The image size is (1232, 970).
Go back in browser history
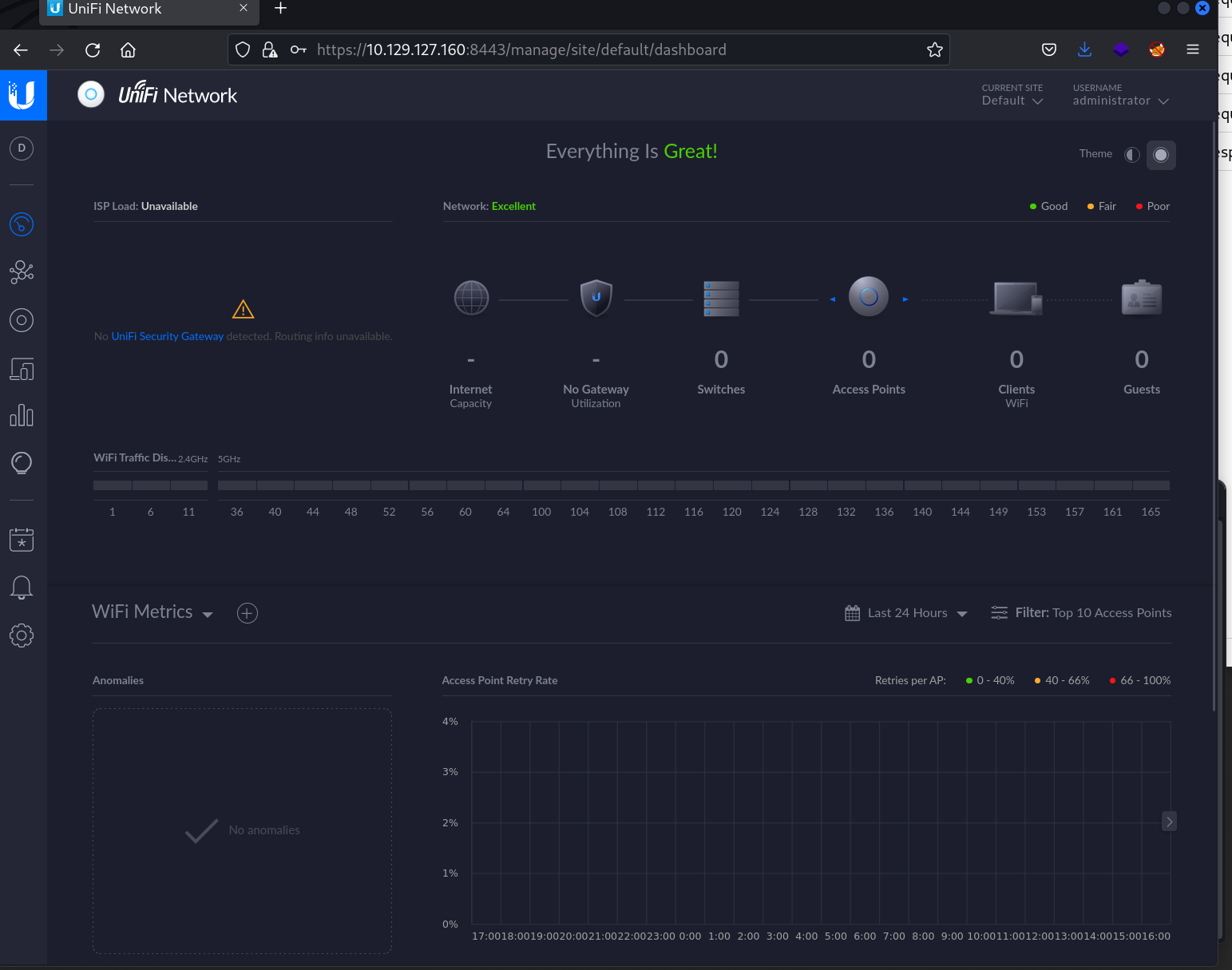pos(21,49)
